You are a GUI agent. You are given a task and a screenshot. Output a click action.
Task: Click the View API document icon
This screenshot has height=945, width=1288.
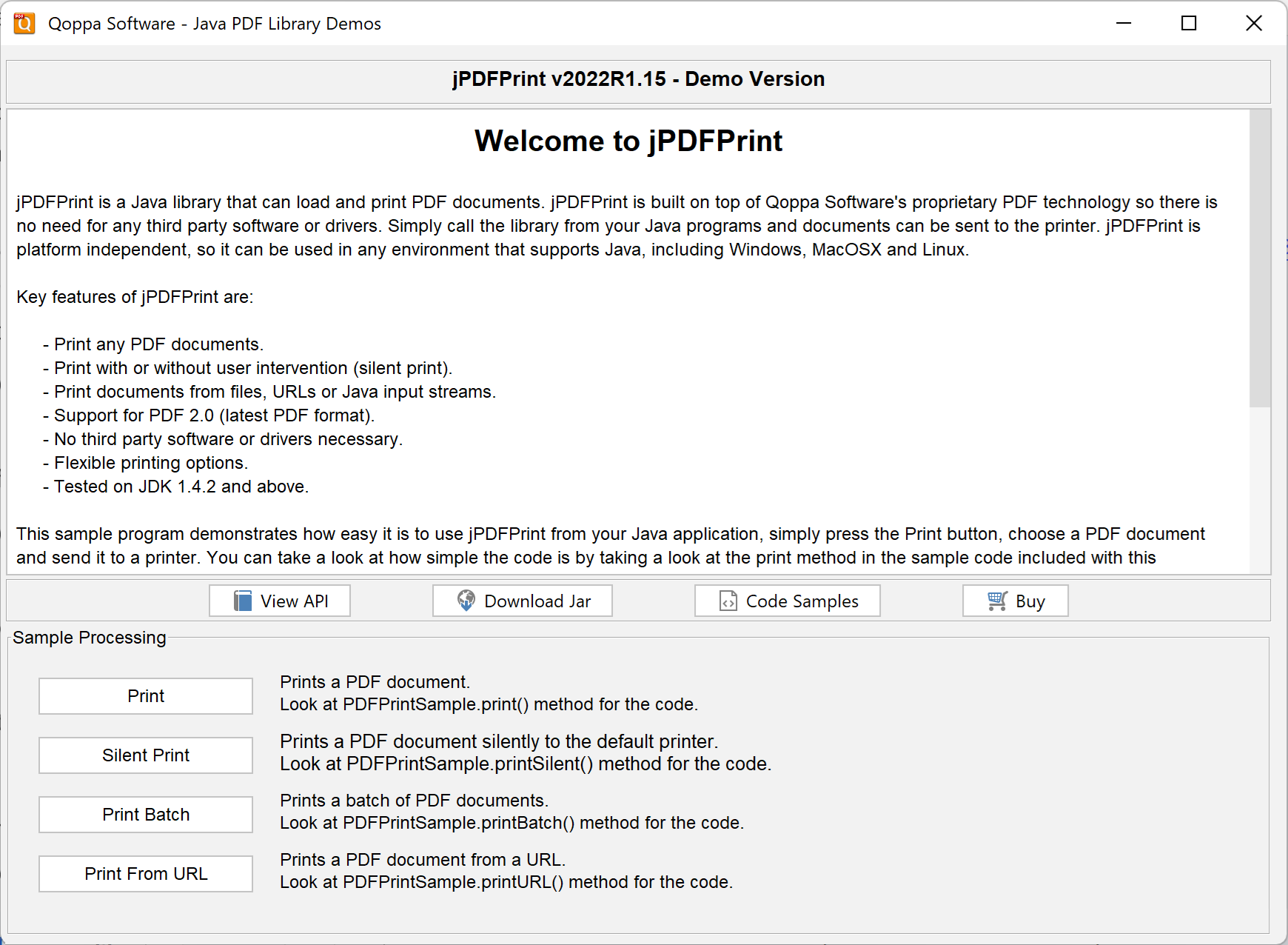pos(241,601)
